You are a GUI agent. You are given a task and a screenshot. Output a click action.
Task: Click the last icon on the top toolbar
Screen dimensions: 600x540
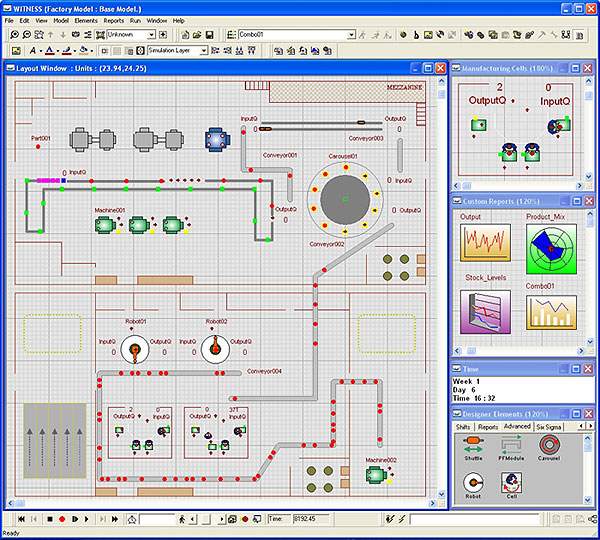[579, 35]
